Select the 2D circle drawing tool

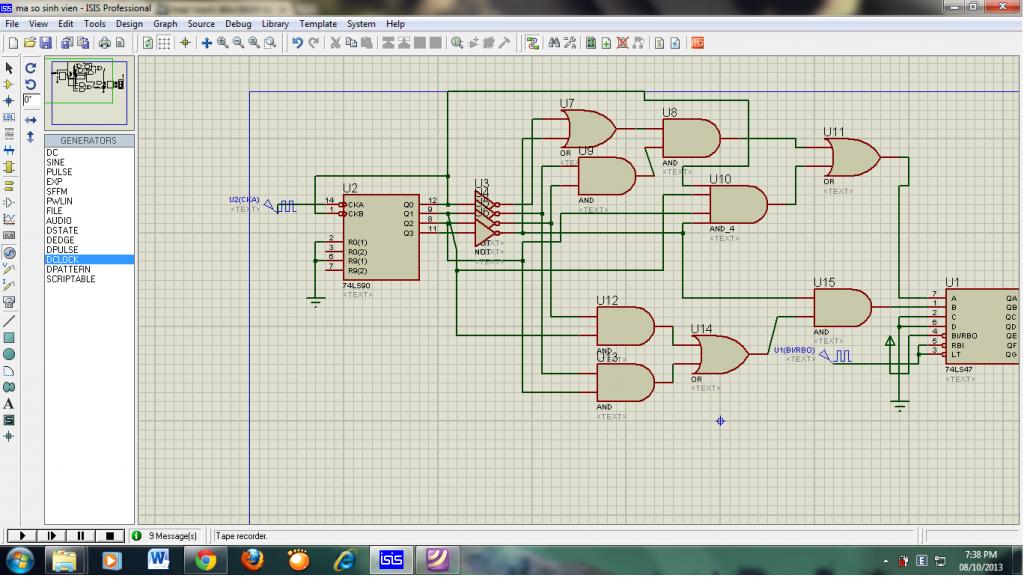(9, 354)
